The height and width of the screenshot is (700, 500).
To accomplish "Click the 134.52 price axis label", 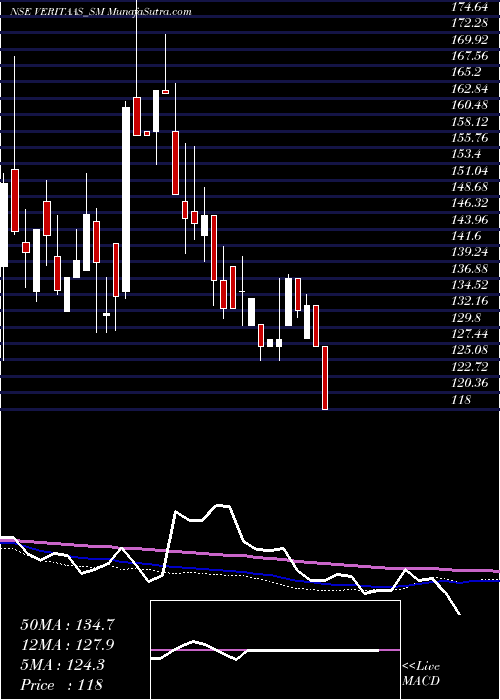I will click(468, 285).
